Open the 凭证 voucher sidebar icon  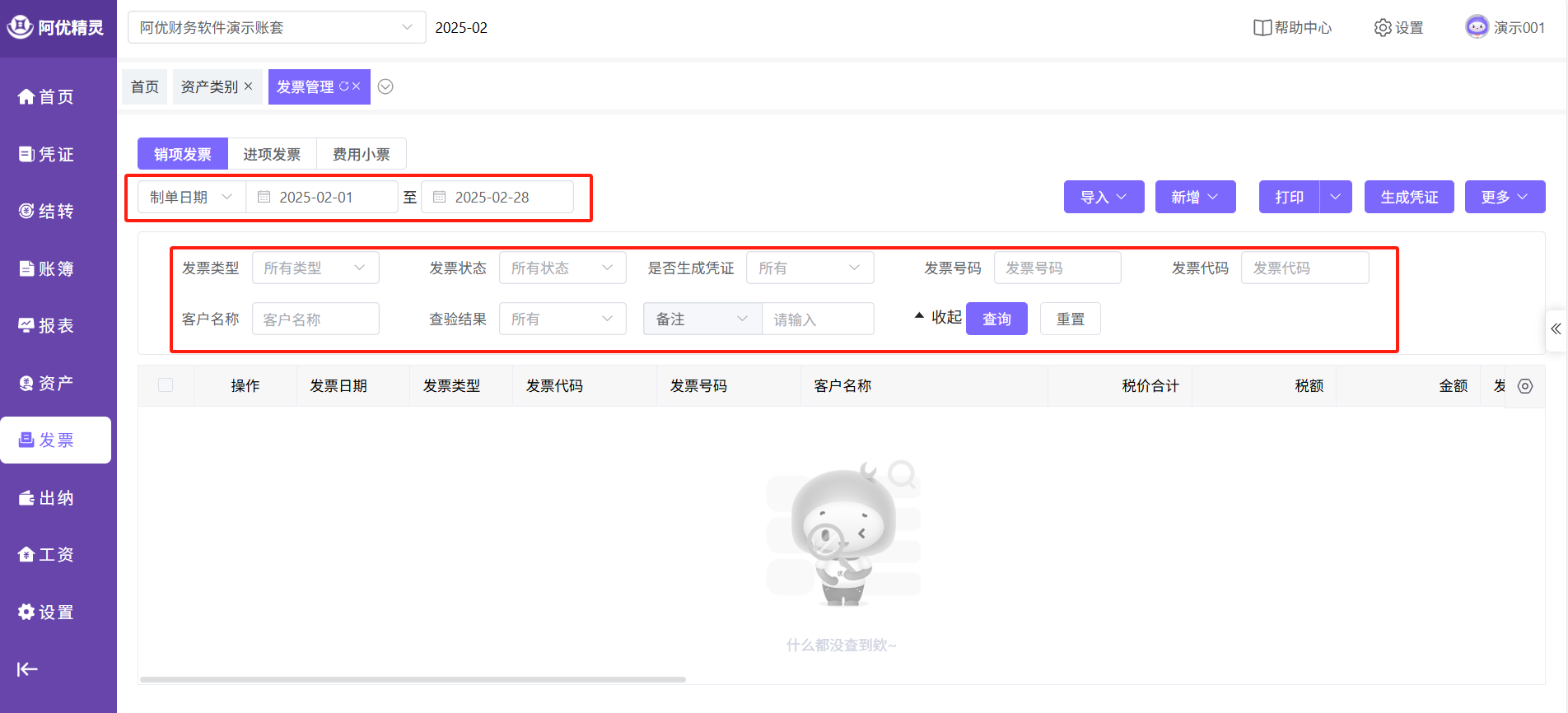click(x=26, y=154)
